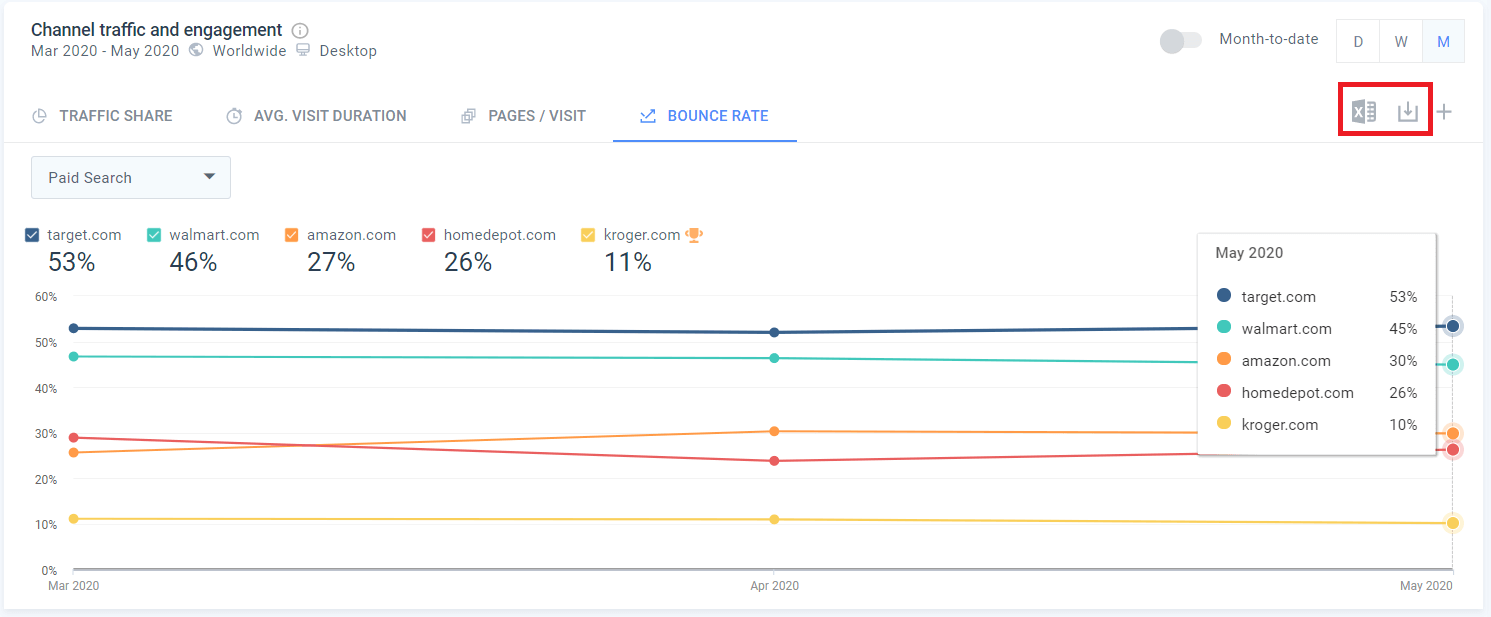Click the Traffic Share pie icon
Screen dimensions: 1491x617
(x=40, y=116)
